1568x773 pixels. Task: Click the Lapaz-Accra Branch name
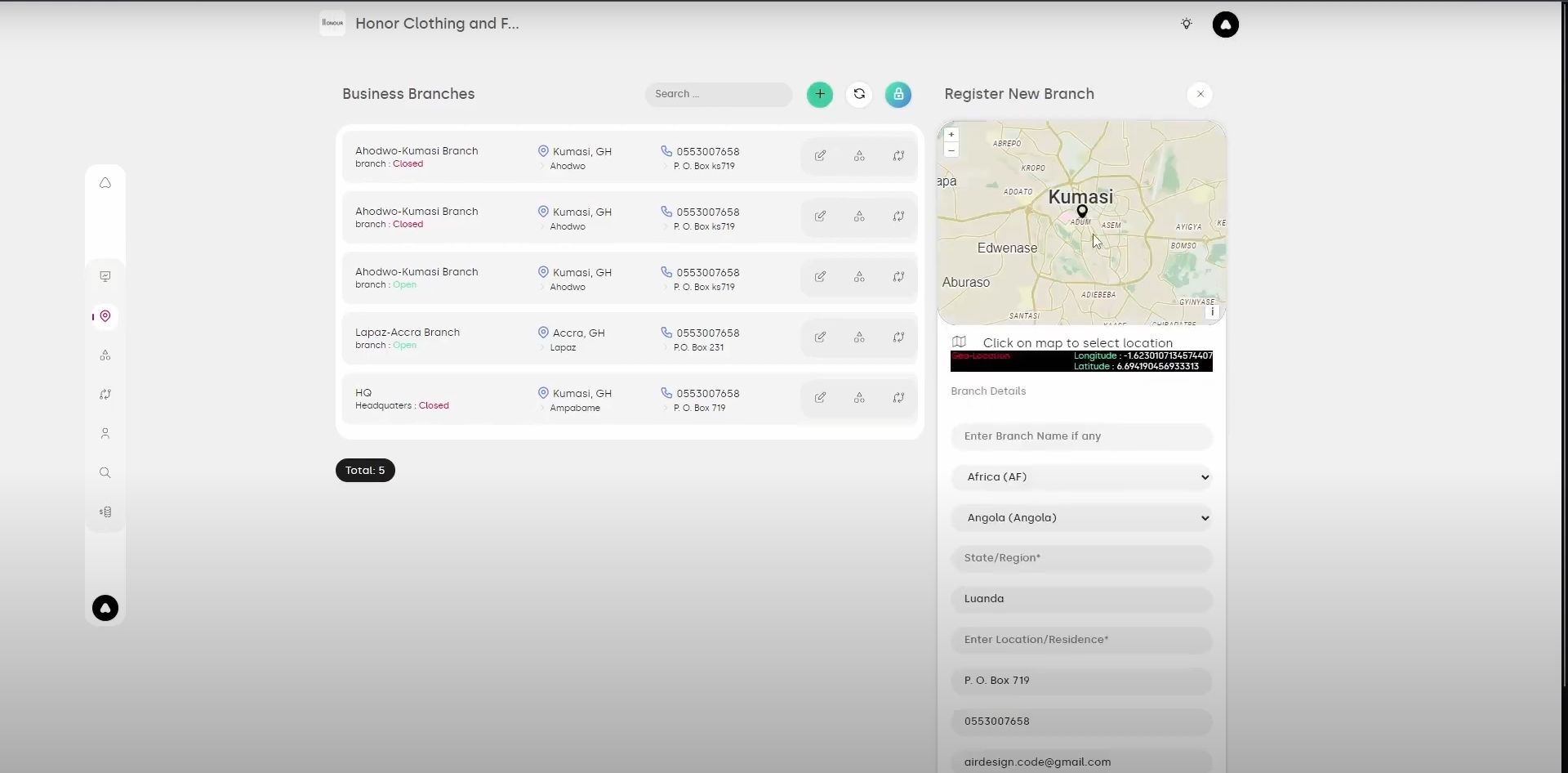pyautogui.click(x=408, y=333)
